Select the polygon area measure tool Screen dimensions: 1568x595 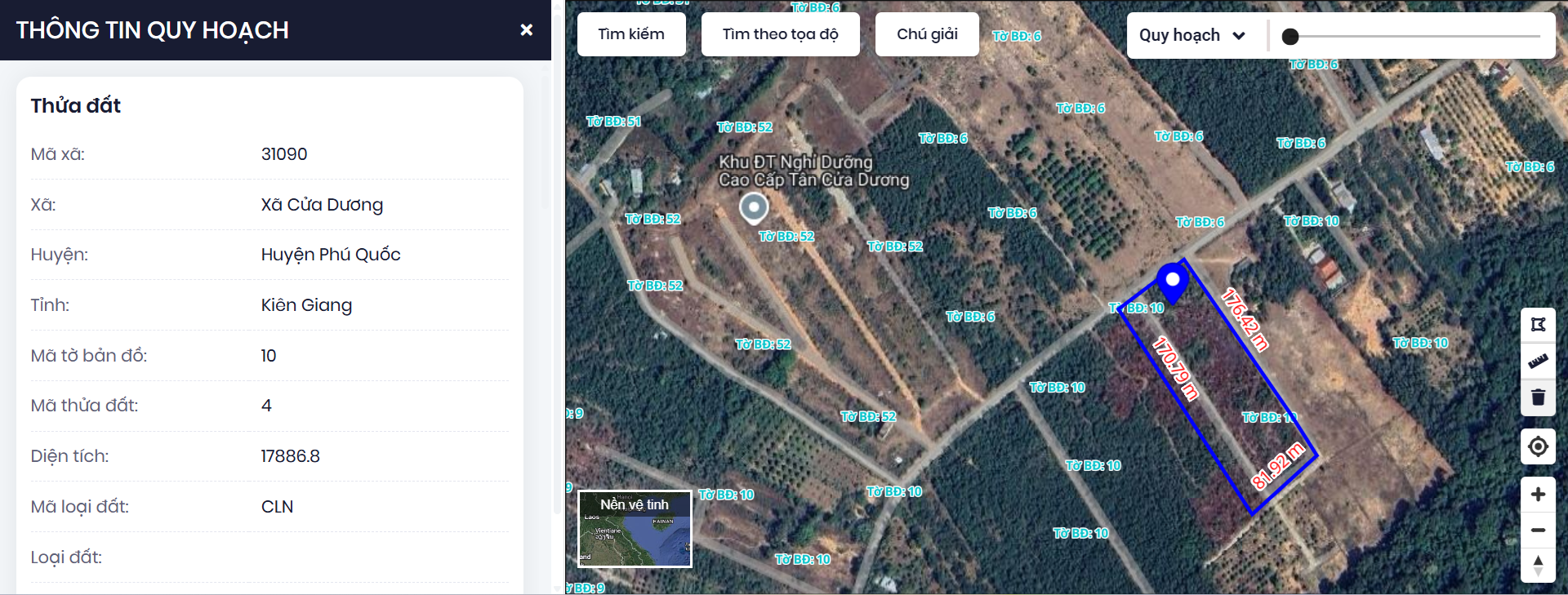1538,325
